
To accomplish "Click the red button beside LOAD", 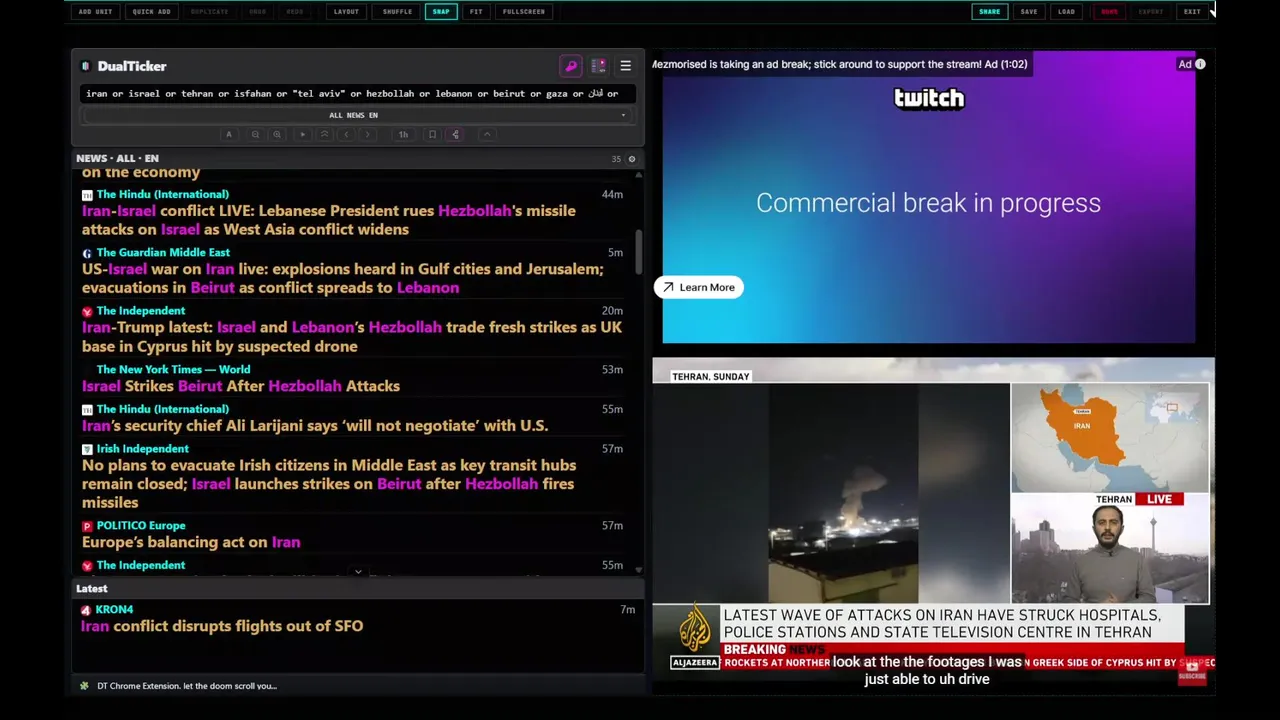I will [x=1109, y=11].
